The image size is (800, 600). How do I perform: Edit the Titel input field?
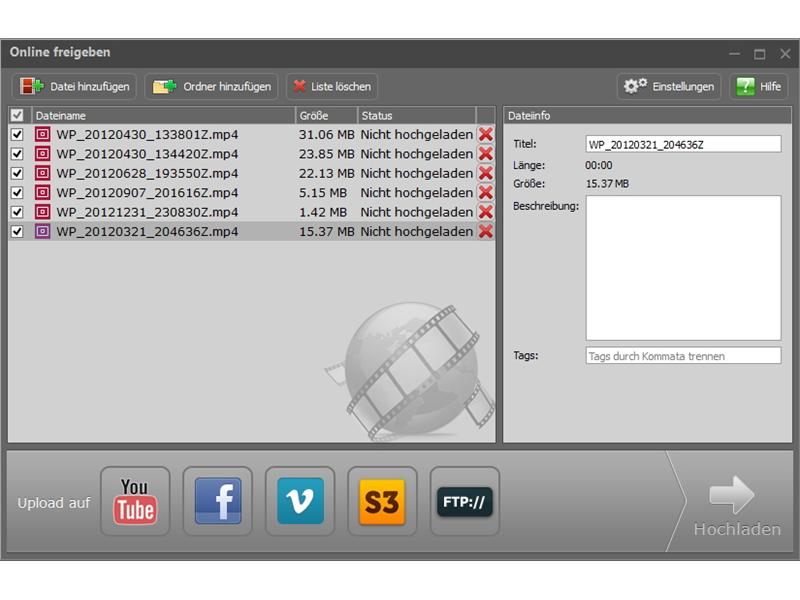(683, 144)
